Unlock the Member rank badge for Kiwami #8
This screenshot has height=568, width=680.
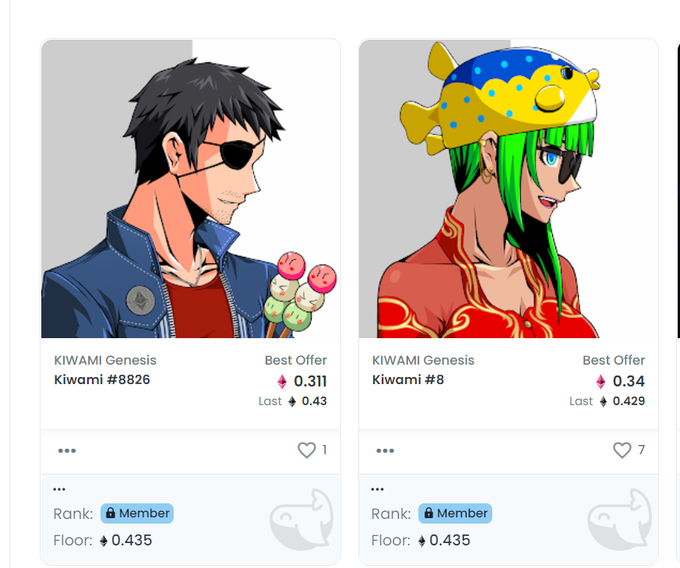pos(455,513)
